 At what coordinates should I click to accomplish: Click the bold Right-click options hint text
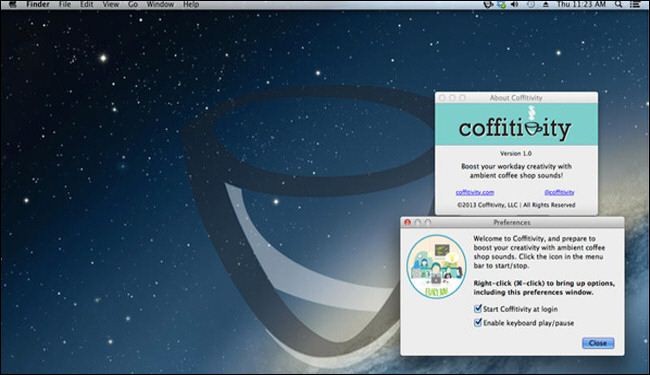coord(544,288)
